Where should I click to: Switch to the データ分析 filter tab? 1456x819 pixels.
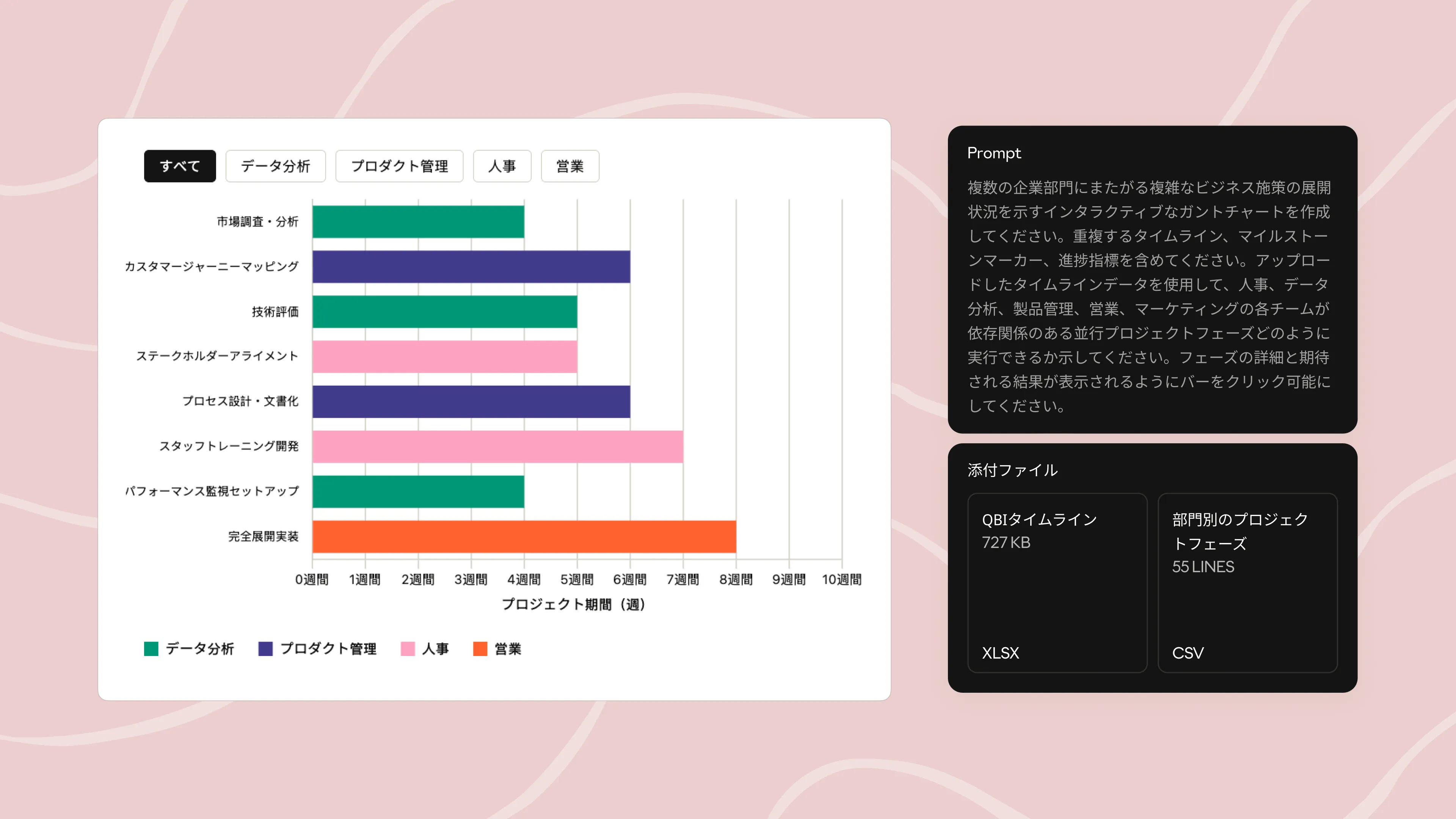pyautogui.click(x=275, y=166)
